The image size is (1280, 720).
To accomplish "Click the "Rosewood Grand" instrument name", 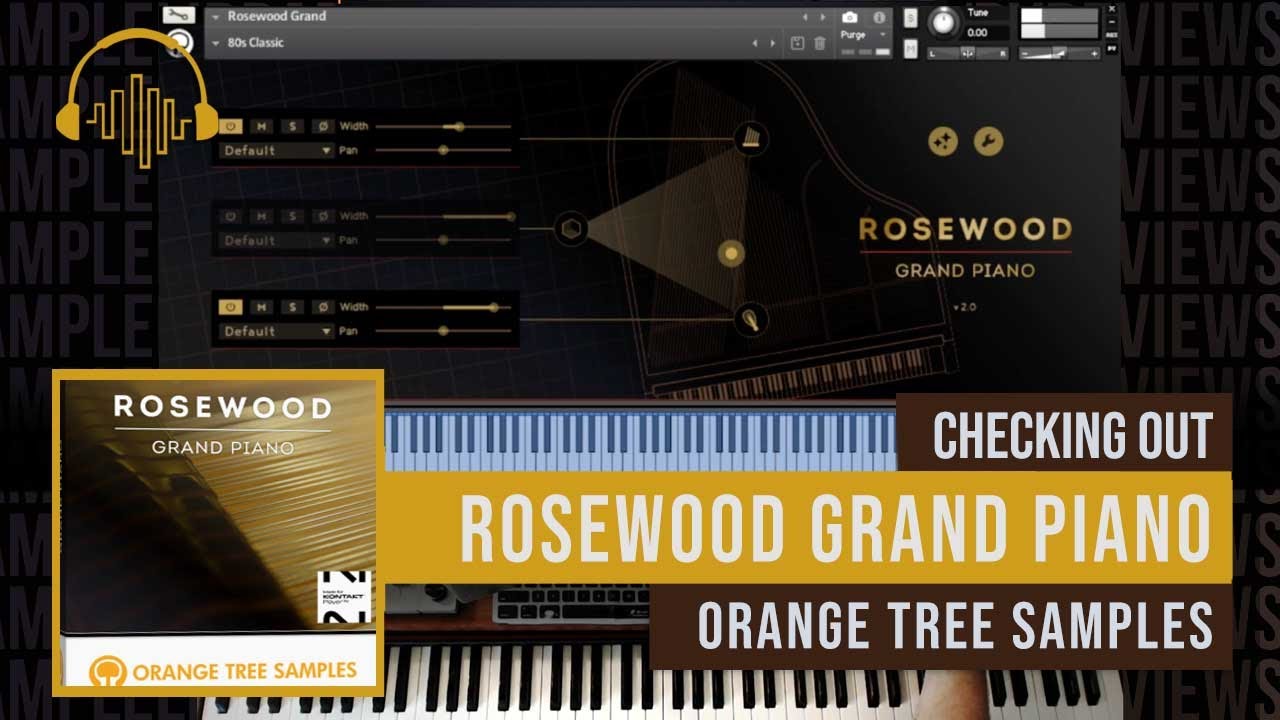I will 277,16.
